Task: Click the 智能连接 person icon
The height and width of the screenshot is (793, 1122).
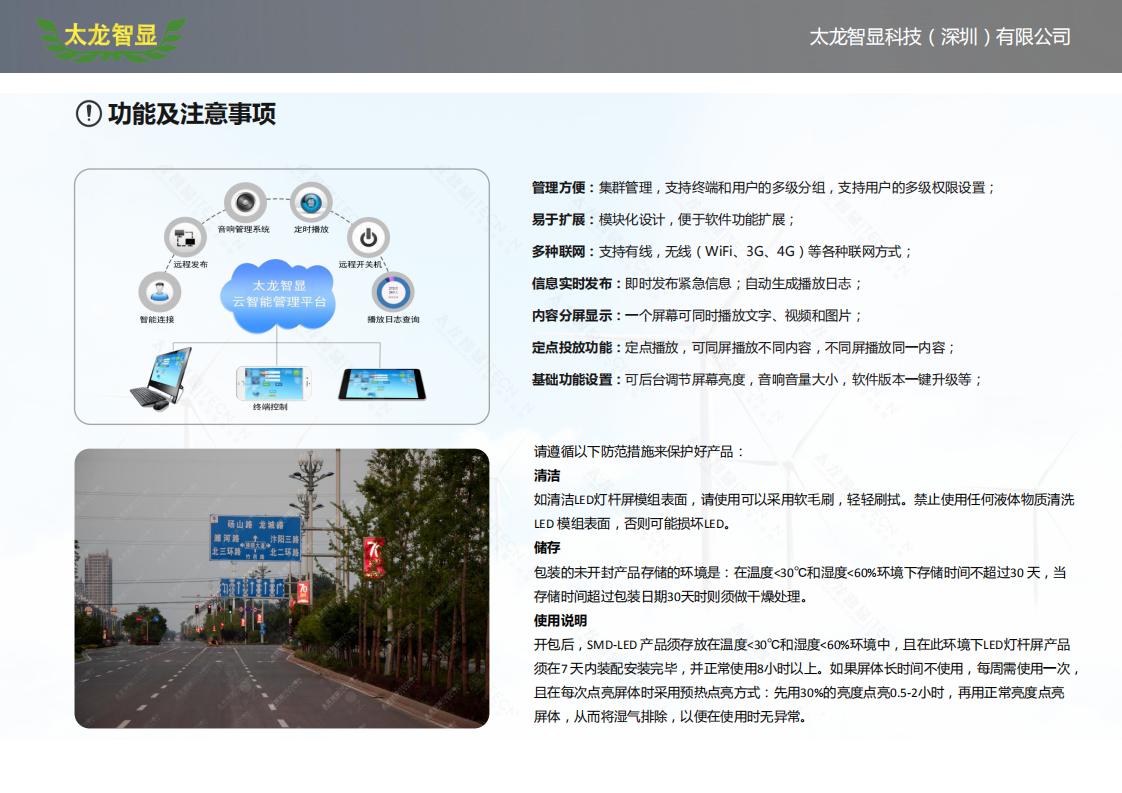Action: coord(159,293)
